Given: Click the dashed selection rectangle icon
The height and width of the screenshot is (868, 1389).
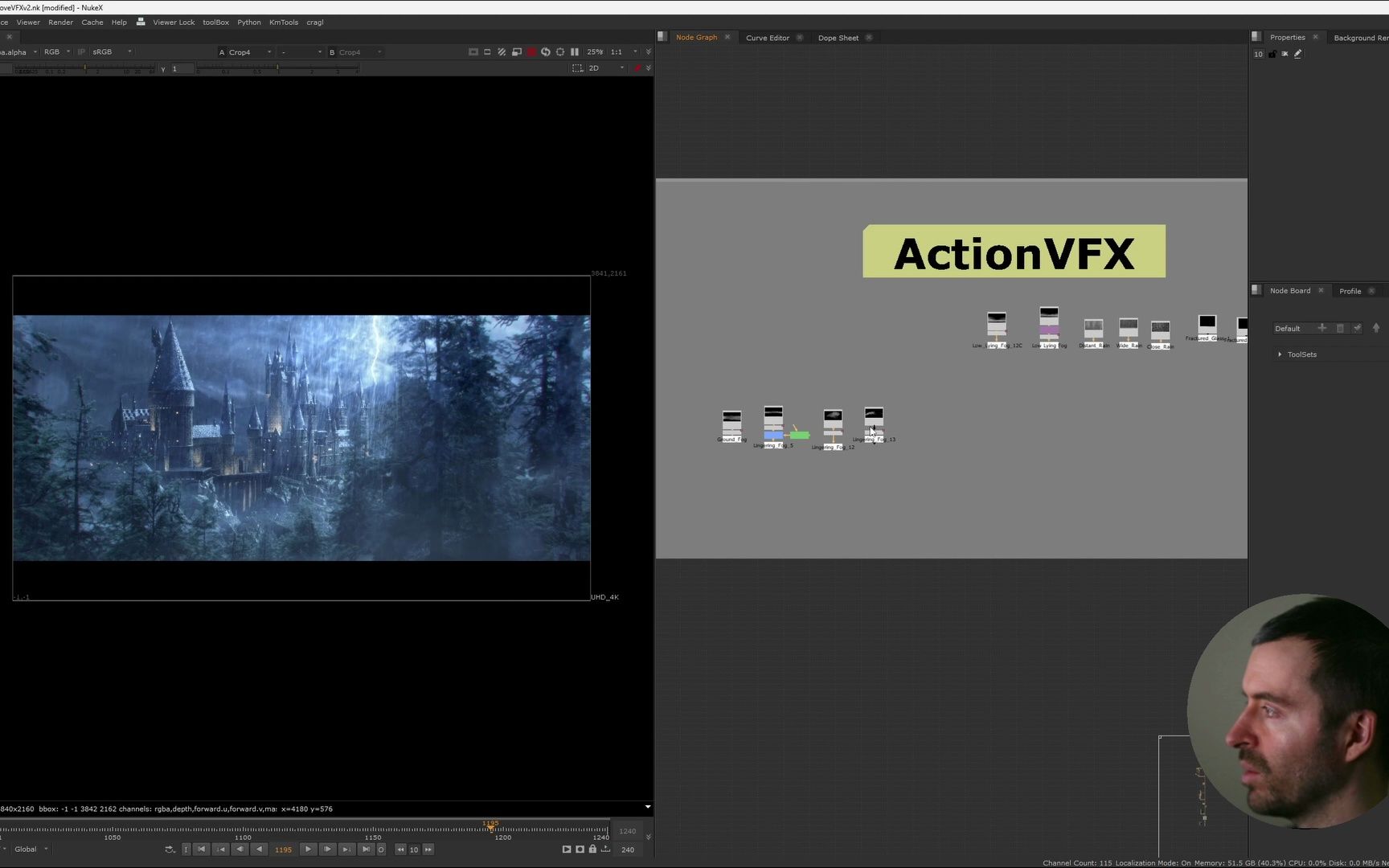Looking at the screenshot, I should [577, 68].
